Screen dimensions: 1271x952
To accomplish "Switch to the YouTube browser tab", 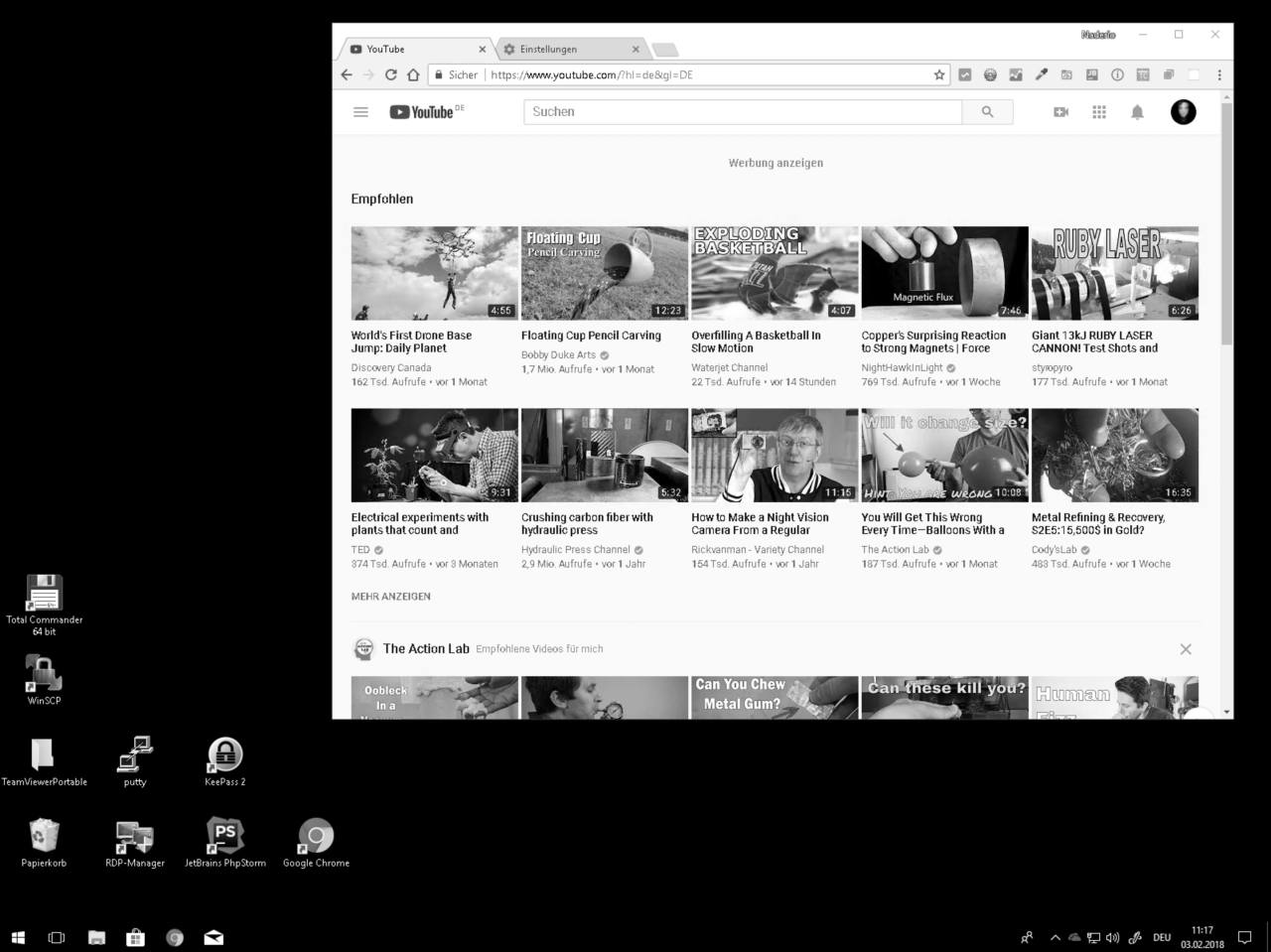I will pos(417,49).
